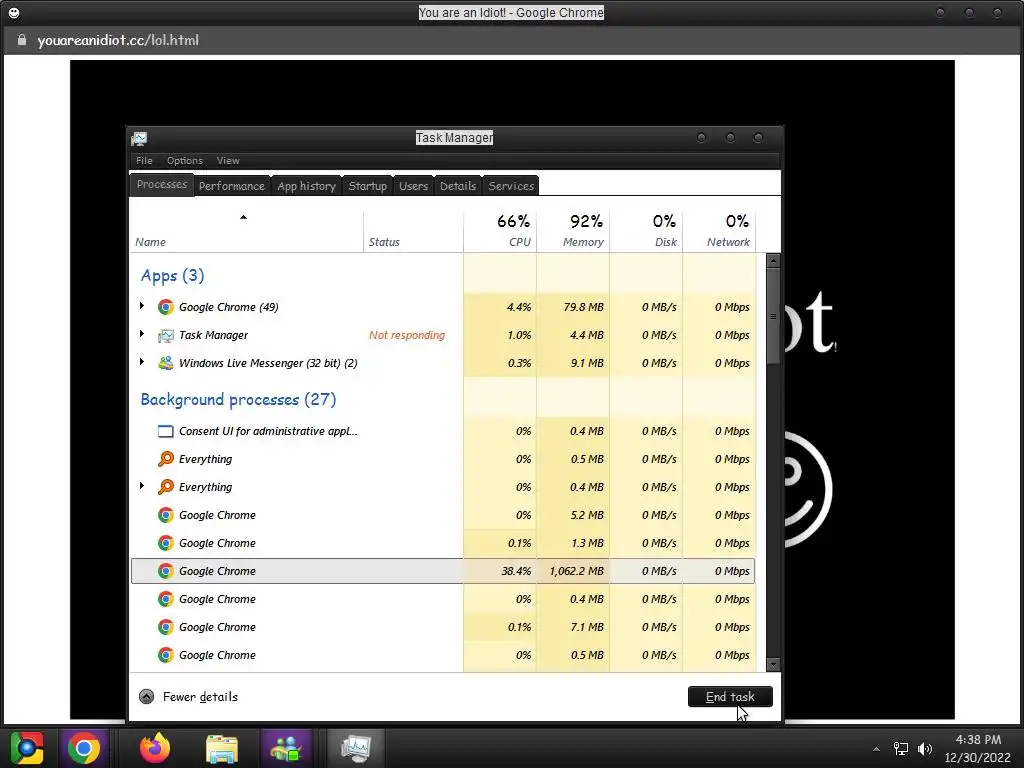Click the youareanidiot.cc address bar URL
Viewport: 1024px width, 768px height.
[x=118, y=40]
